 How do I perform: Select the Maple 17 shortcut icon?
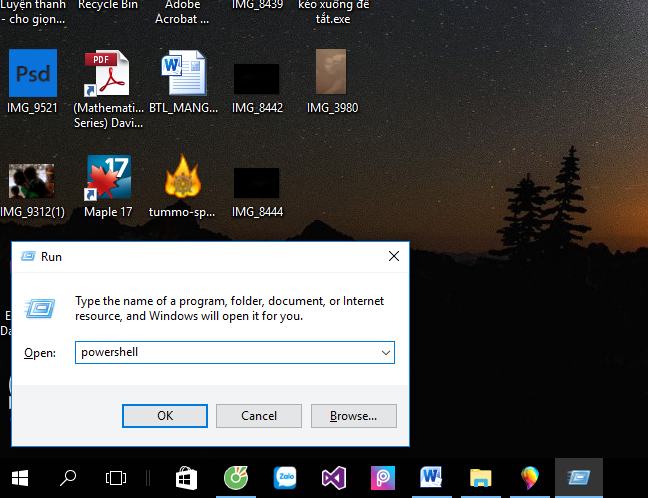point(108,178)
